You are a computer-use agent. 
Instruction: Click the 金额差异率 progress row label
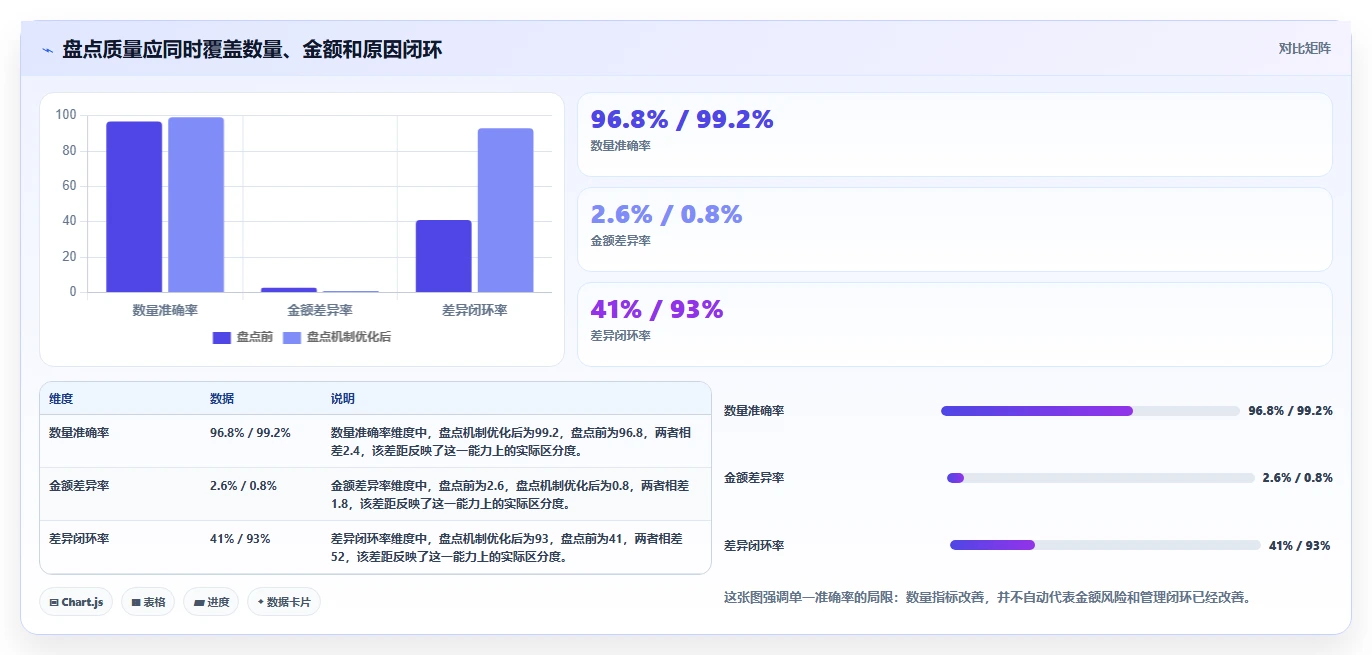point(754,478)
